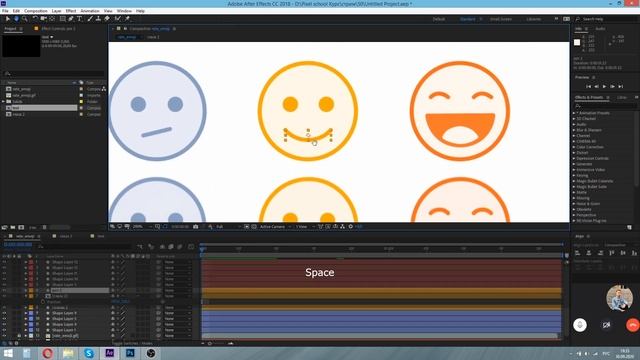640x360 pixels.
Task: Open Photoshop from the taskbar
Action: click(x=130, y=353)
